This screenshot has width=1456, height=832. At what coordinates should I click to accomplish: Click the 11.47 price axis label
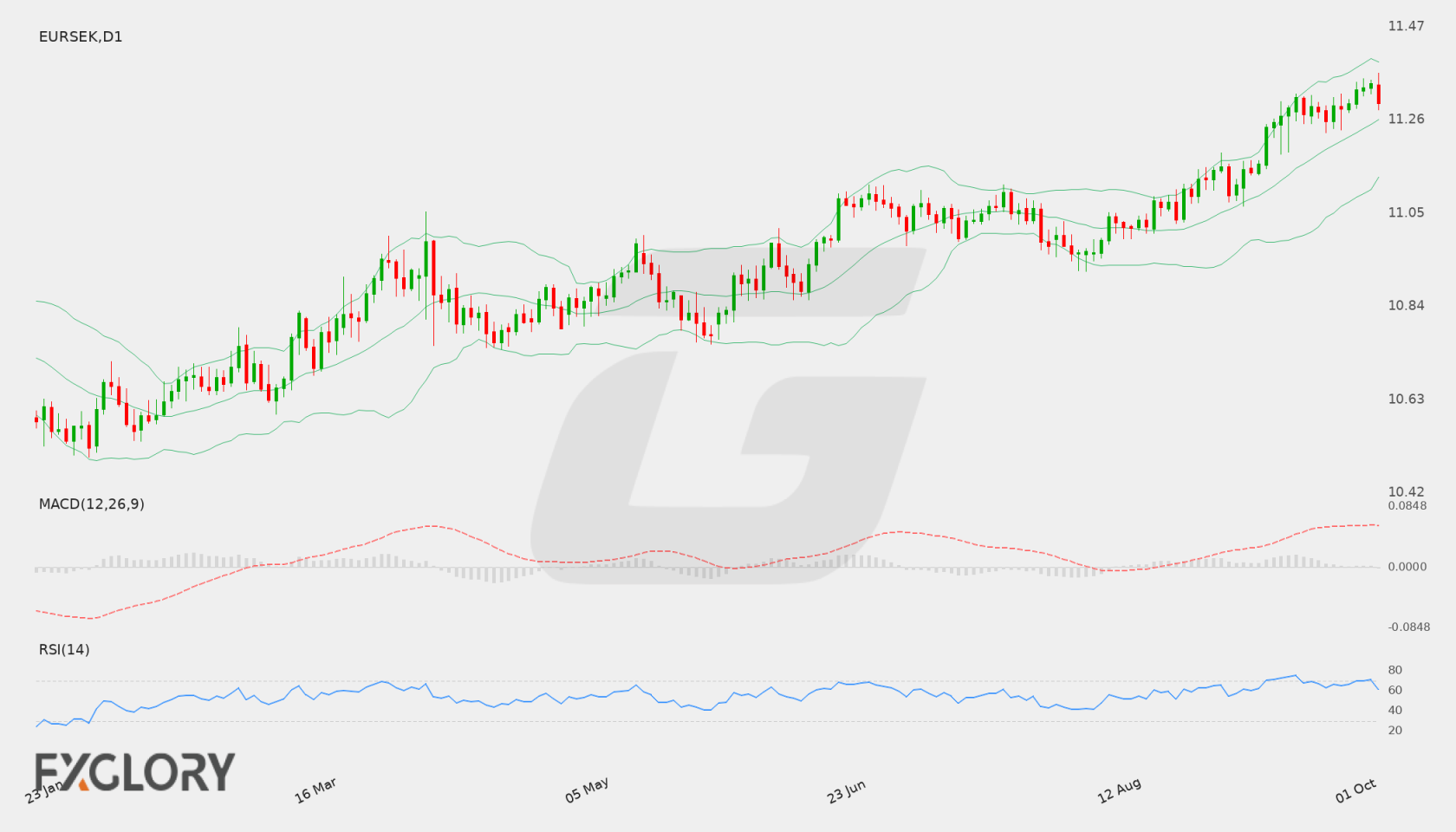click(1406, 26)
